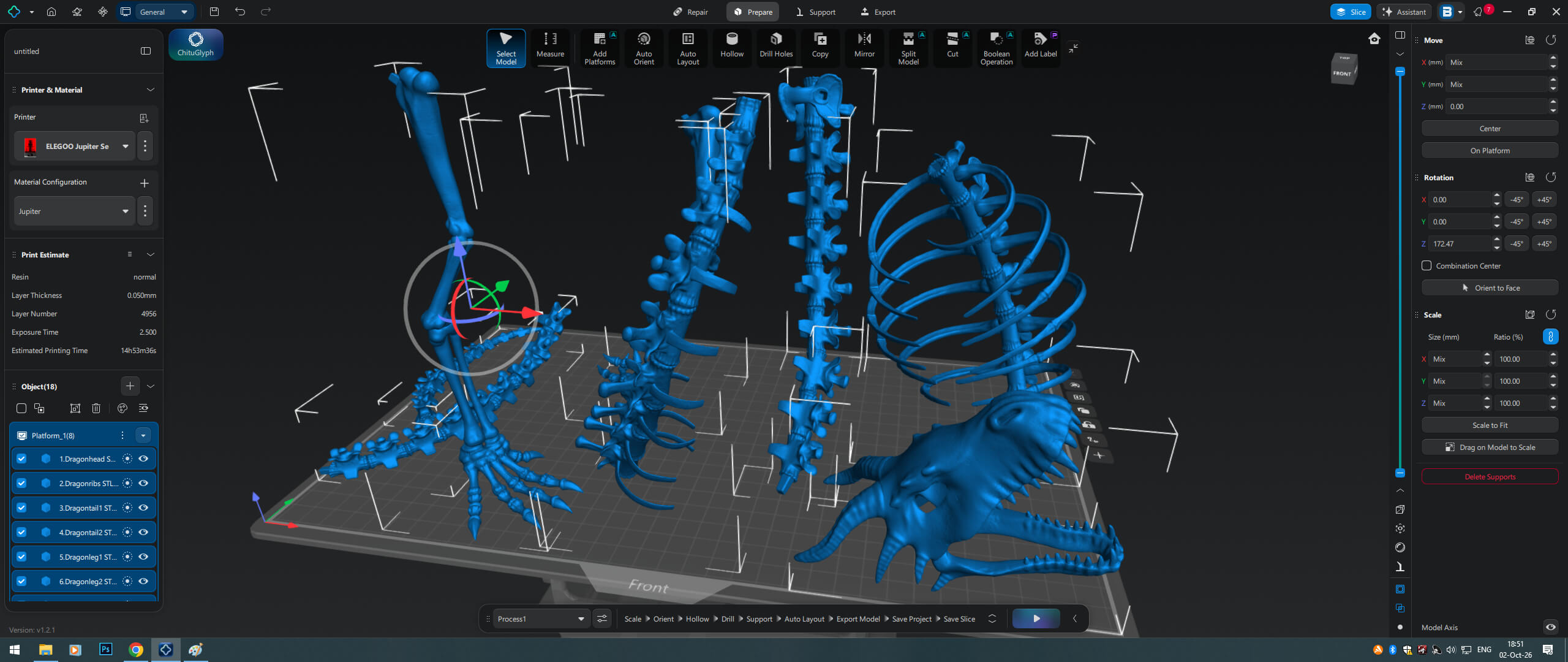The width and height of the screenshot is (1568, 662).
Task: Open the ELEGOO Jupiter Se printer dropdown
Action: (x=75, y=146)
